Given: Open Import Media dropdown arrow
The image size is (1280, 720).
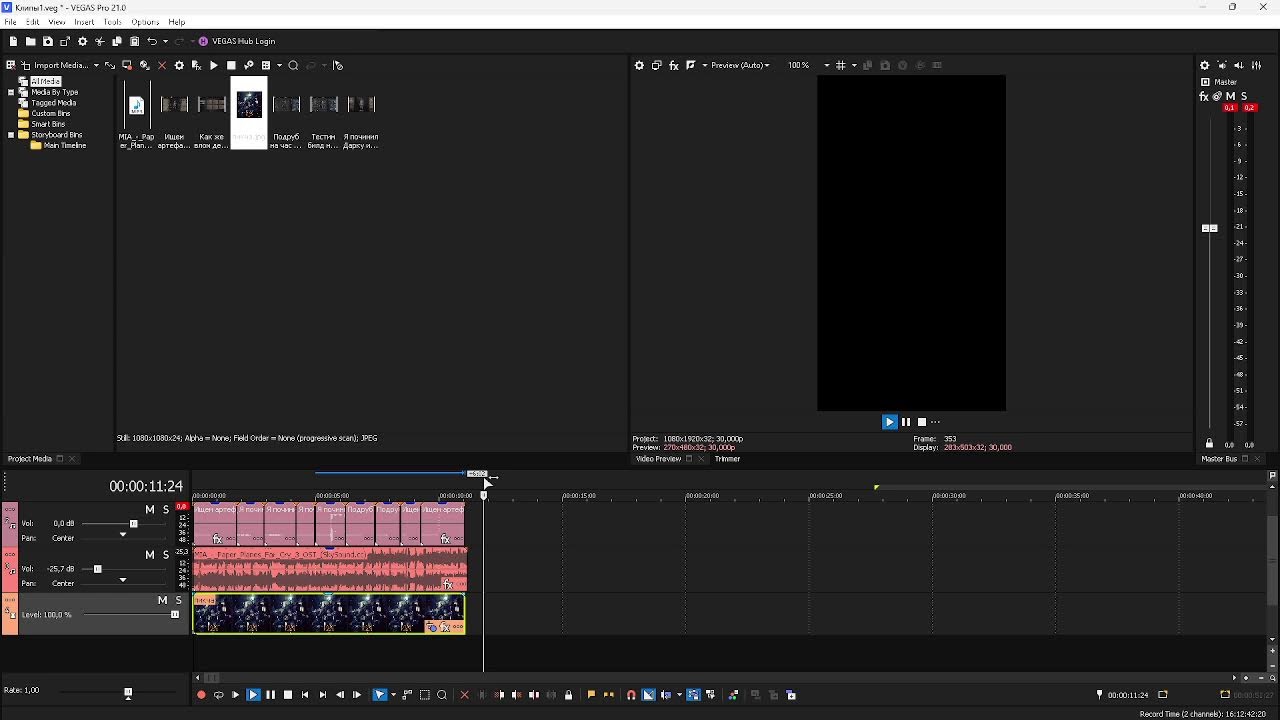Looking at the screenshot, I should point(97,65).
